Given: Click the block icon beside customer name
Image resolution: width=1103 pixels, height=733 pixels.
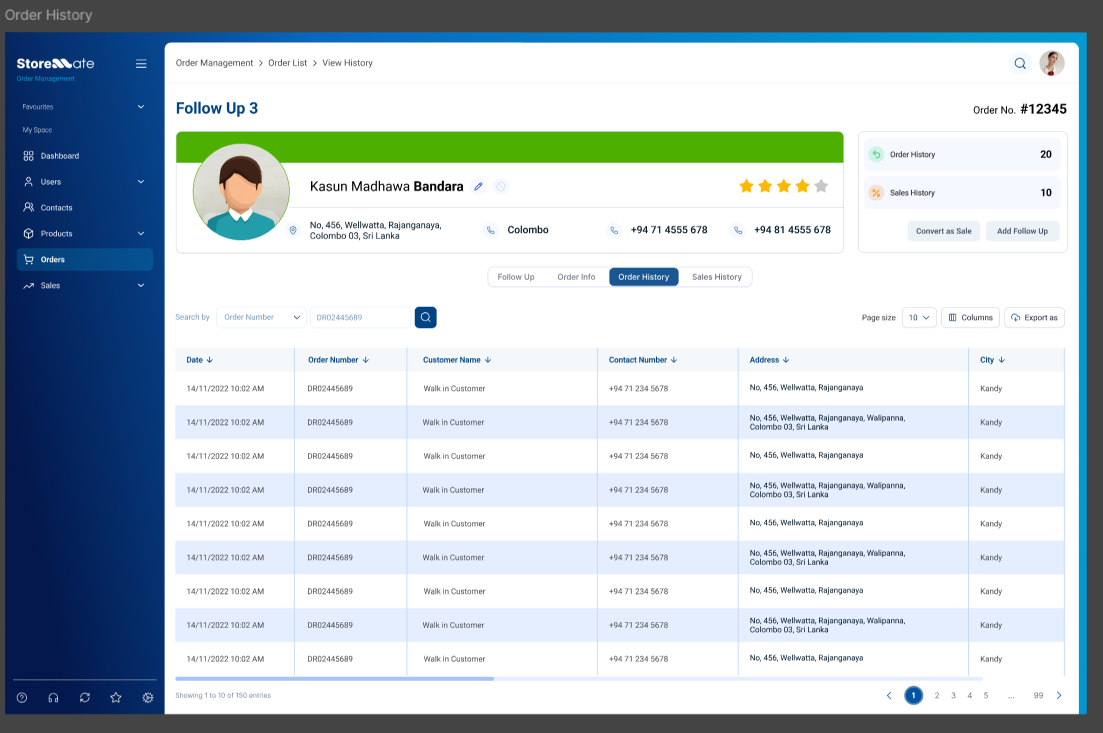Looking at the screenshot, I should click(501, 186).
